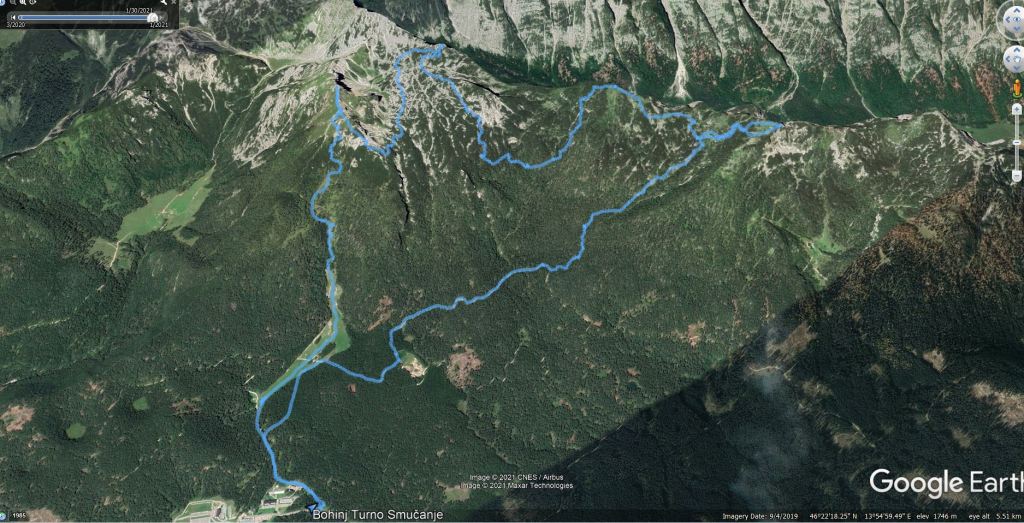Click the Bohinj Turno Smučanje placemark label
The height and width of the screenshot is (523, 1024).
[377, 515]
